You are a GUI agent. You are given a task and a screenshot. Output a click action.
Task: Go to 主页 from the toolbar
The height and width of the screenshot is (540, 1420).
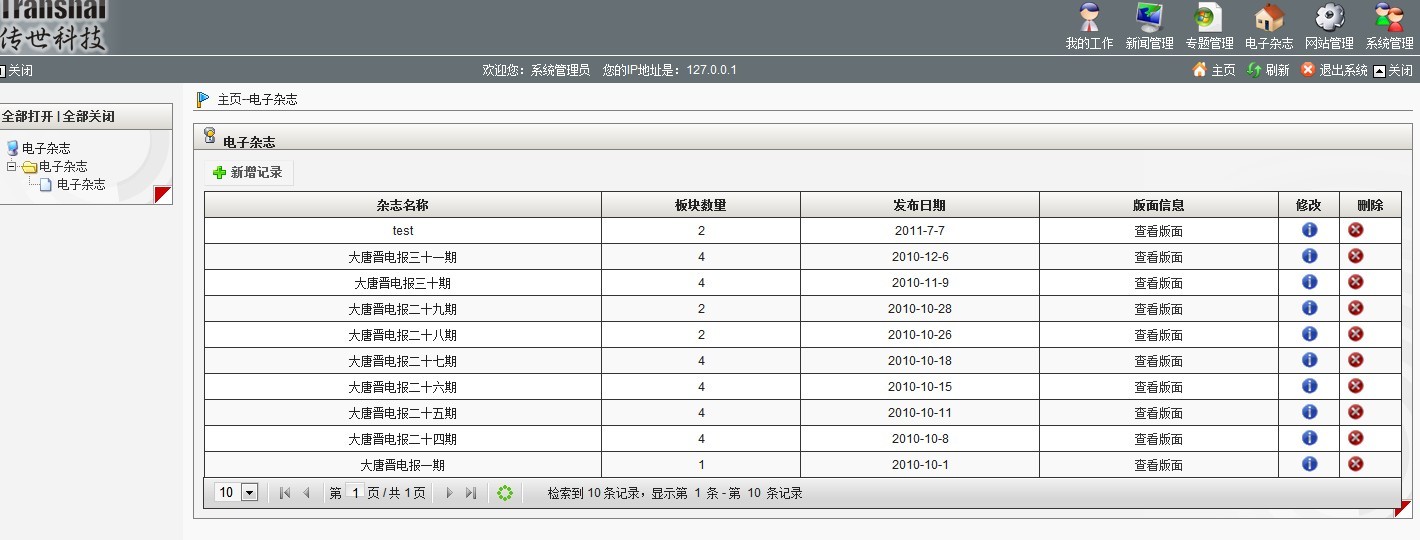point(1214,70)
